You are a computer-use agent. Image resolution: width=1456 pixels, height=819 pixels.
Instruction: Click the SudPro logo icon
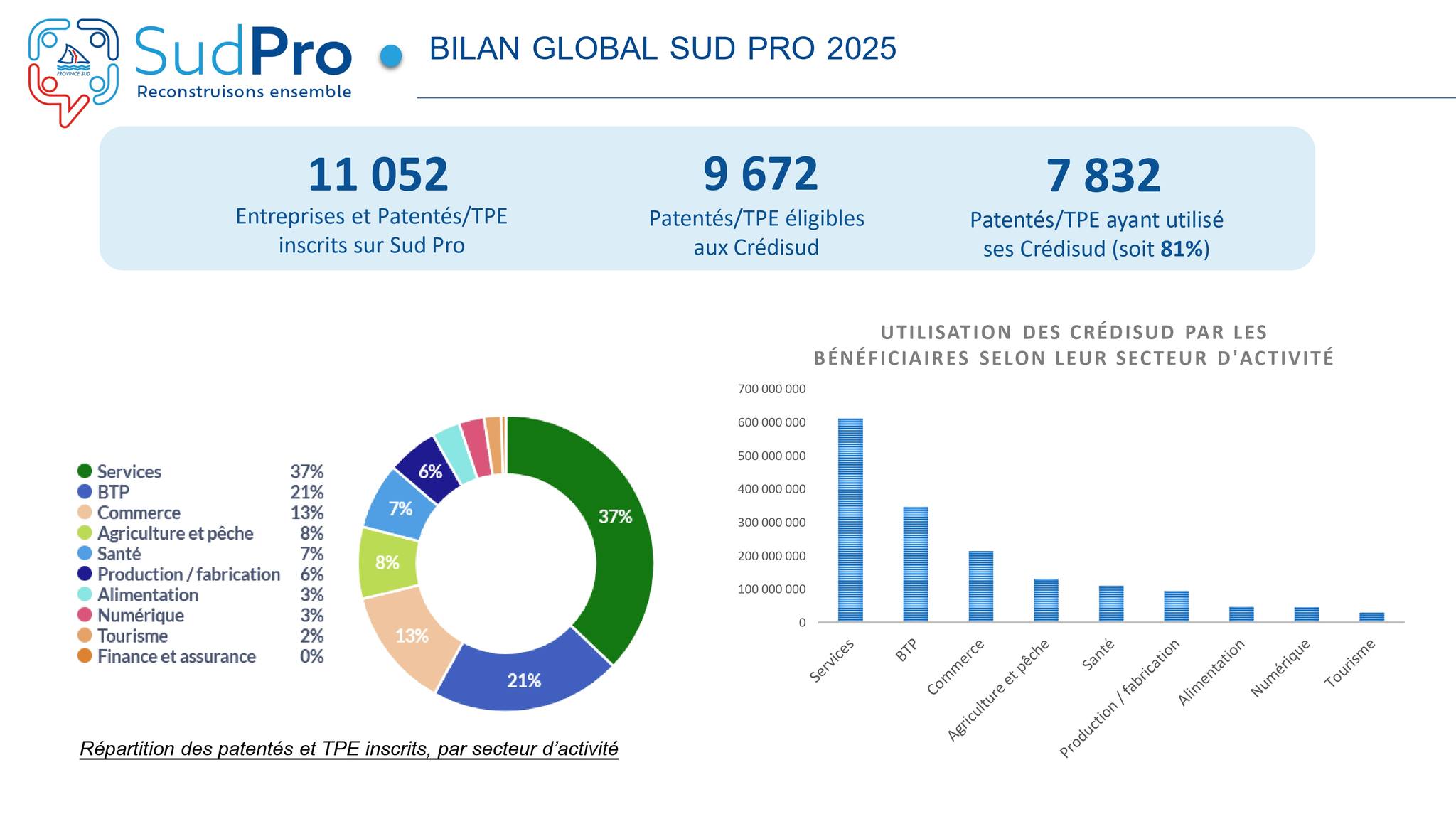pos(73,71)
